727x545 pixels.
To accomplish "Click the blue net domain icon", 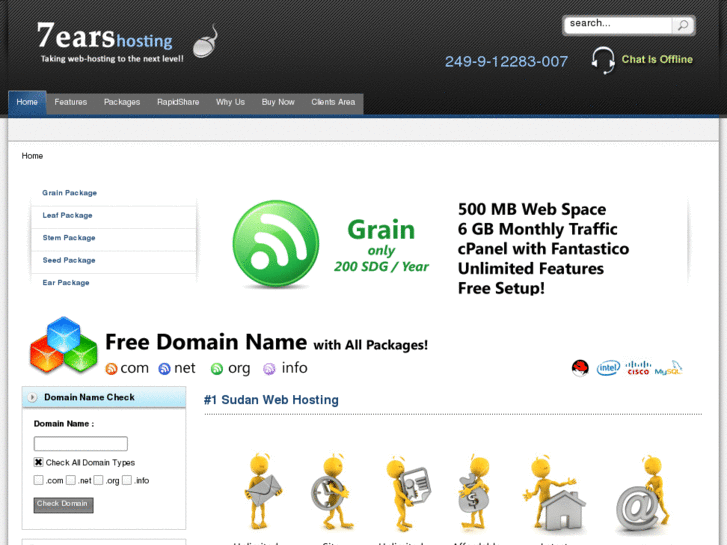I will pos(165,369).
